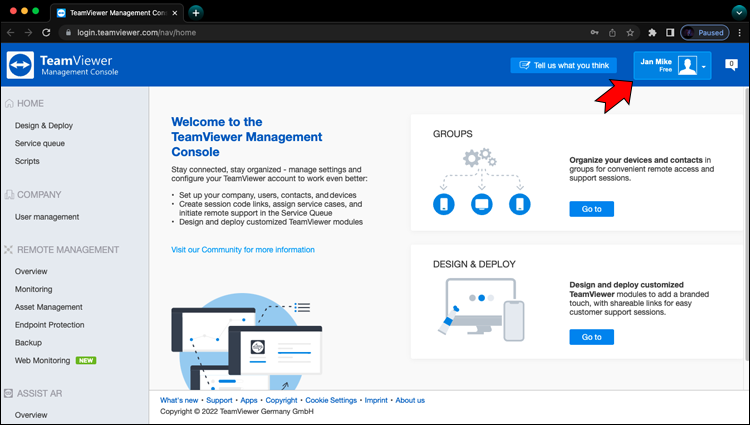Click the HOME house icon in sidebar
Image resolution: width=750 pixels, height=425 pixels.
point(9,103)
